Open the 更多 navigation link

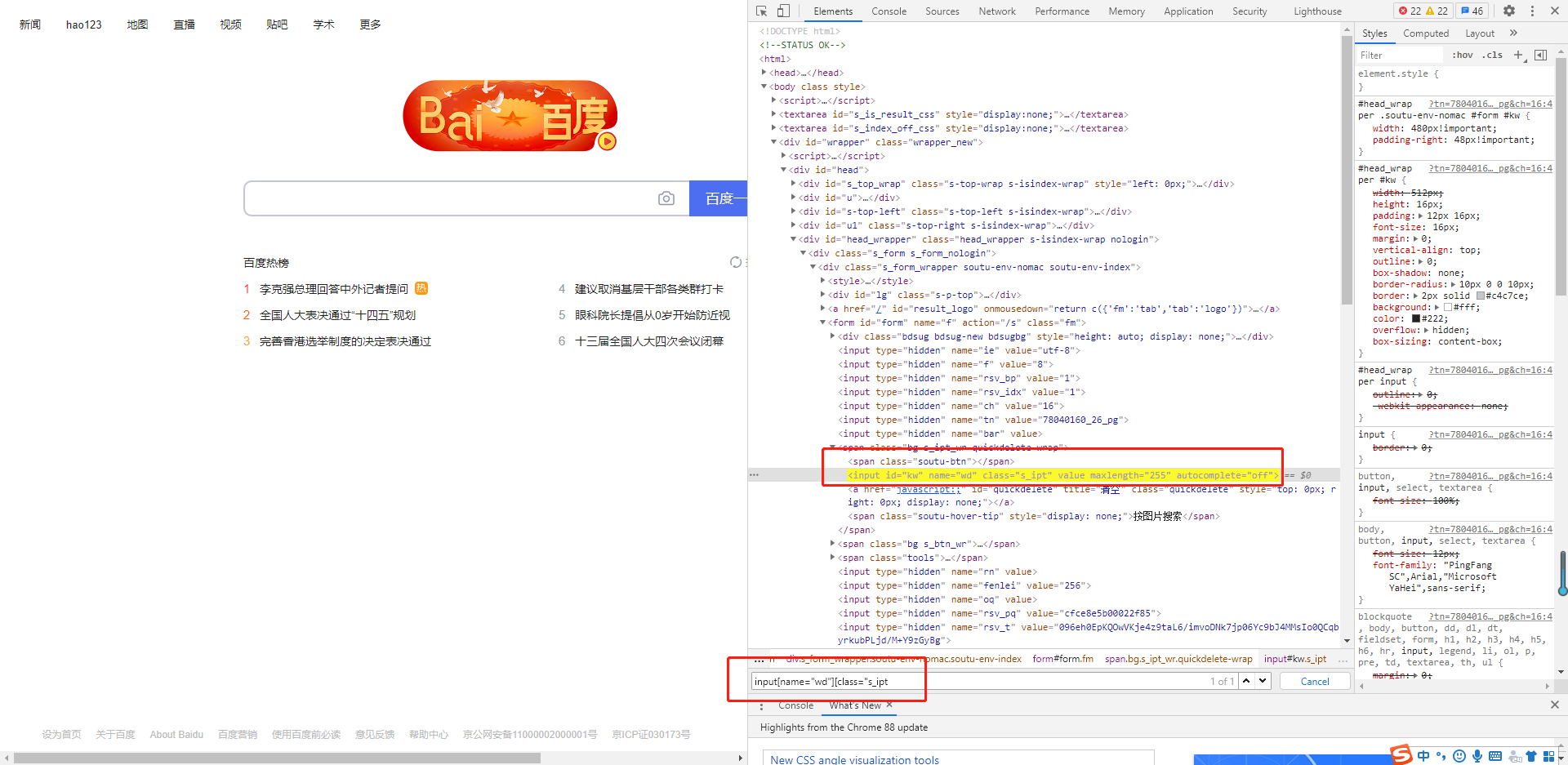point(371,24)
